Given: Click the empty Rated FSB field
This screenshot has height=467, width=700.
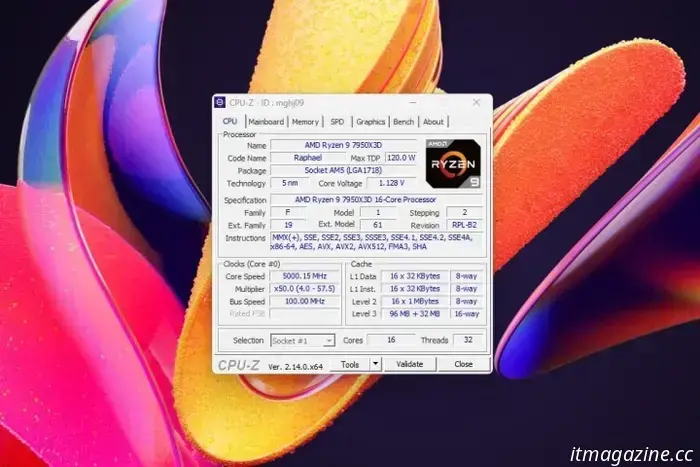Looking at the screenshot, I should (x=304, y=314).
